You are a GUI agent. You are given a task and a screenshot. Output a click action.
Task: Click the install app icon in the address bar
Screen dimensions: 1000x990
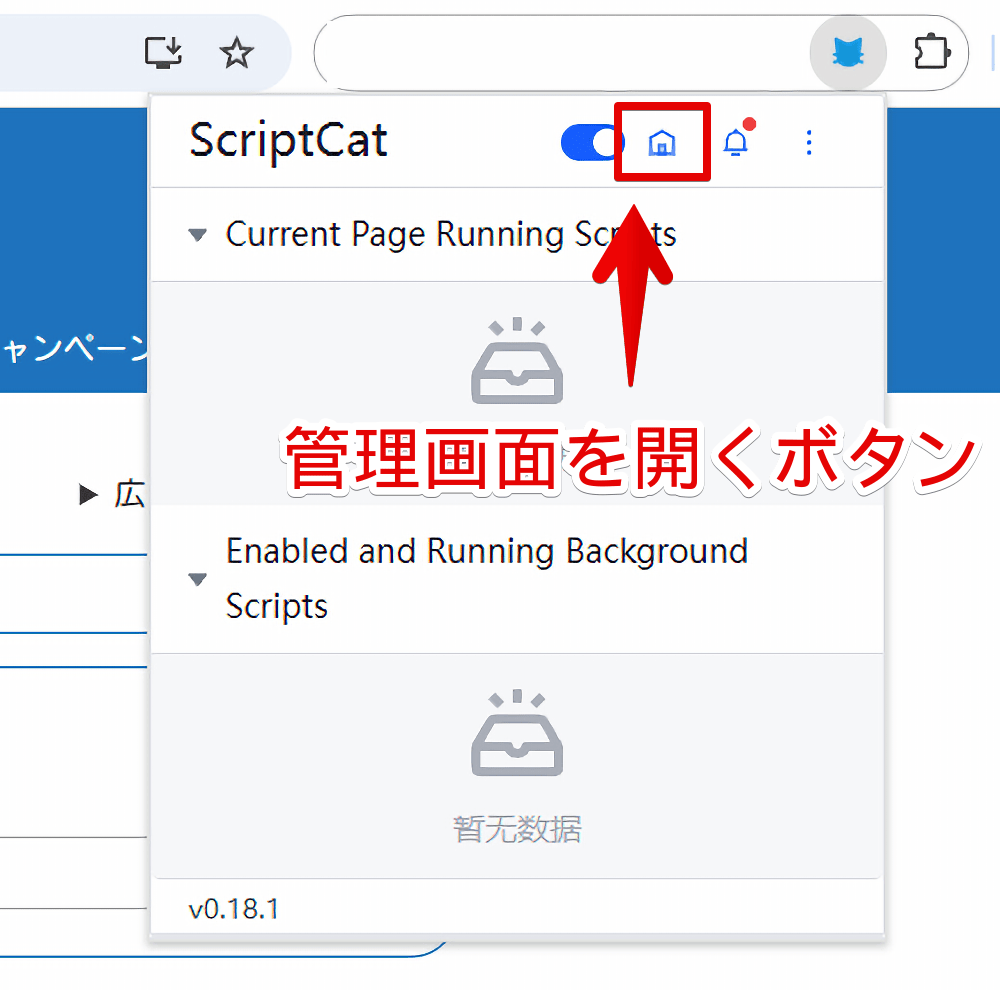click(163, 52)
